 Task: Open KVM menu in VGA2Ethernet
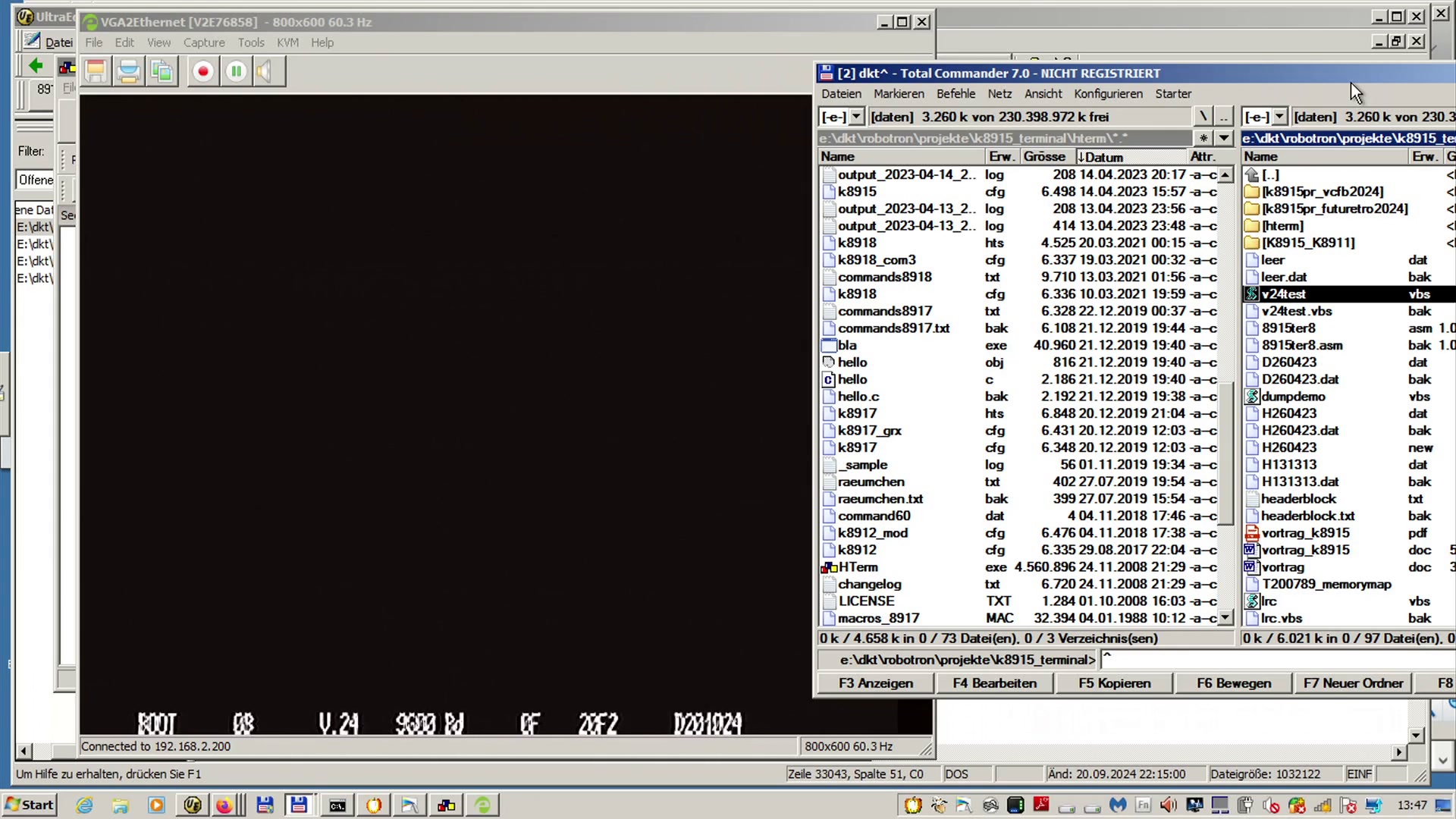(x=287, y=42)
